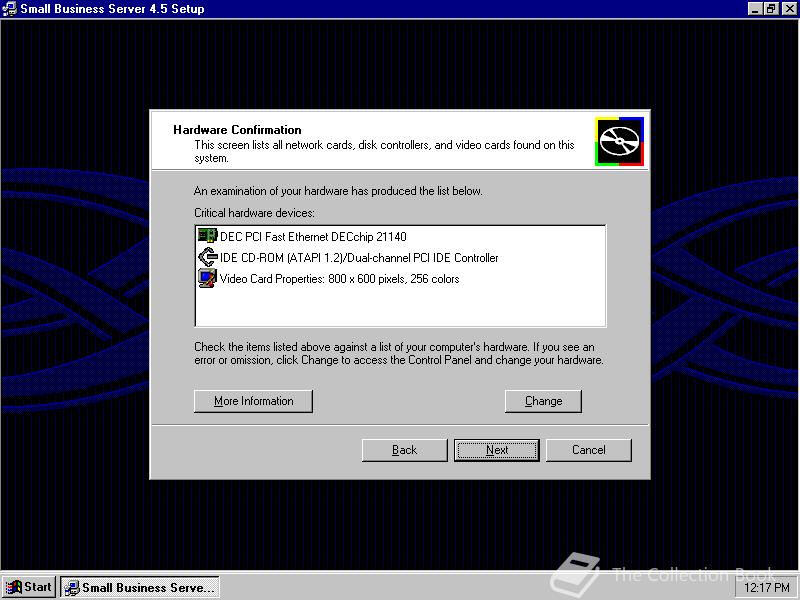
Task: Select the Video Card Properties 800 x 600 row
Action: pos(339,279)
